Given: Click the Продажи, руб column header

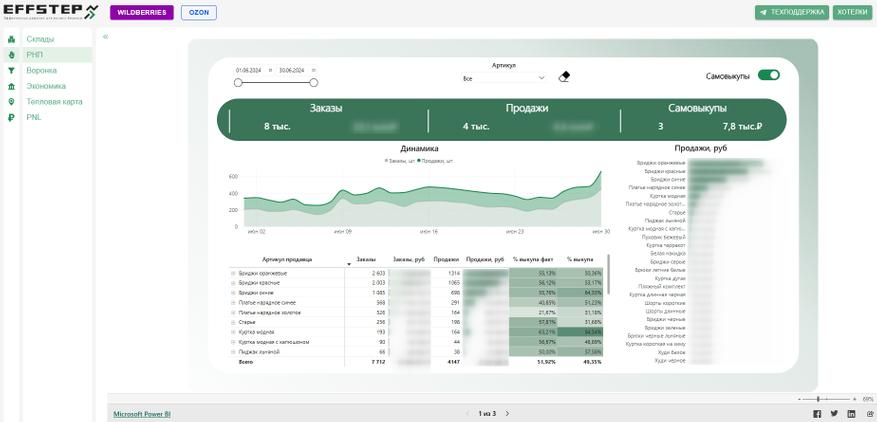Looking at the screenshot, I should 485,260.
